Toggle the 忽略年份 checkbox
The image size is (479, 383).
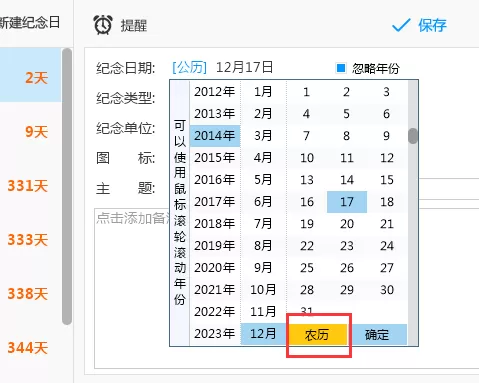pos(341,68)
